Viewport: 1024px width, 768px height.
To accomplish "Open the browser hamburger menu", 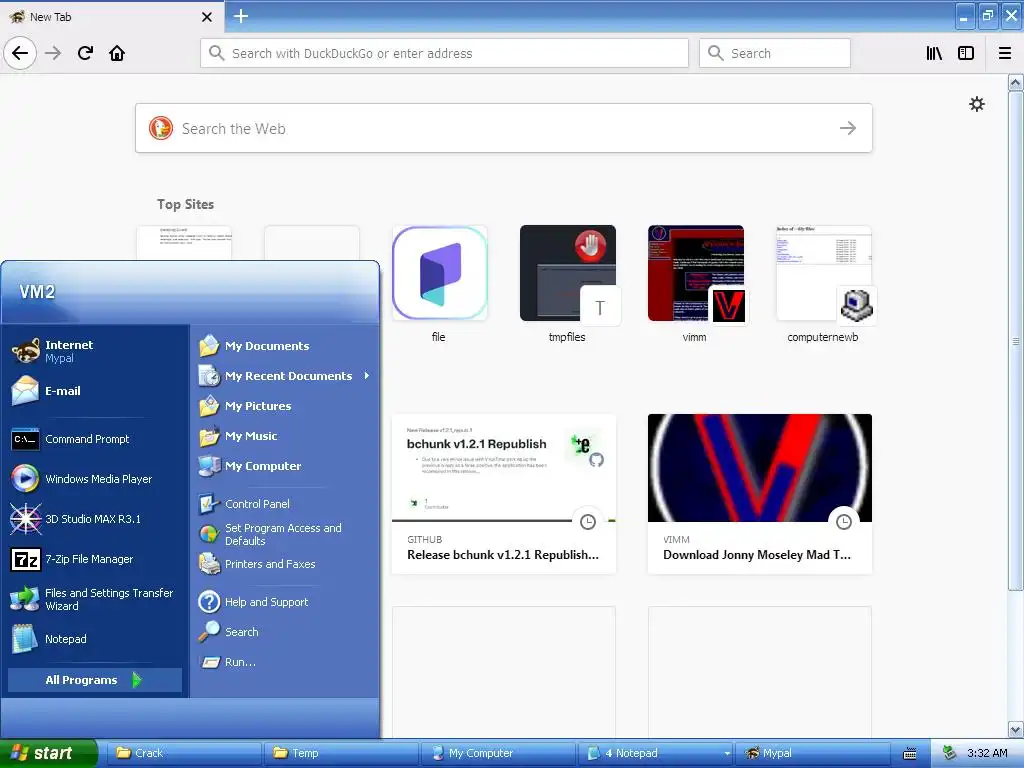I will click(1005, 53).
